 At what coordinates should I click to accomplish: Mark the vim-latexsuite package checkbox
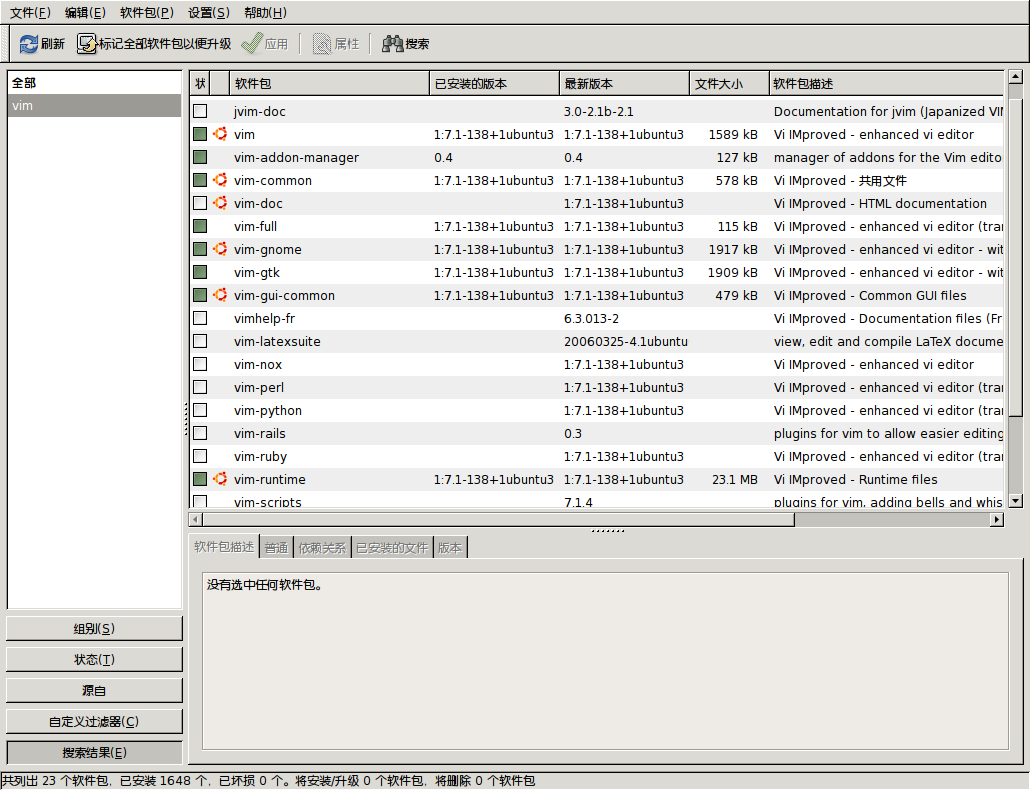tap(200, 341)
